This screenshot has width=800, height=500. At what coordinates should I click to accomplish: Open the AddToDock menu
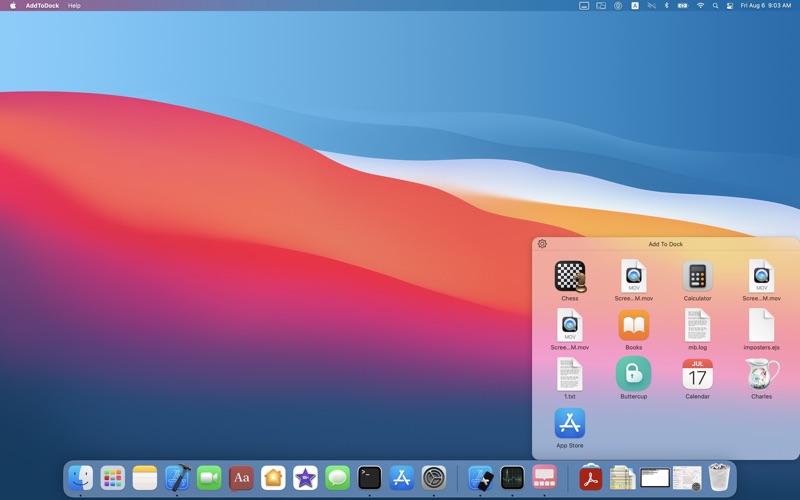[x=42, y=6]
